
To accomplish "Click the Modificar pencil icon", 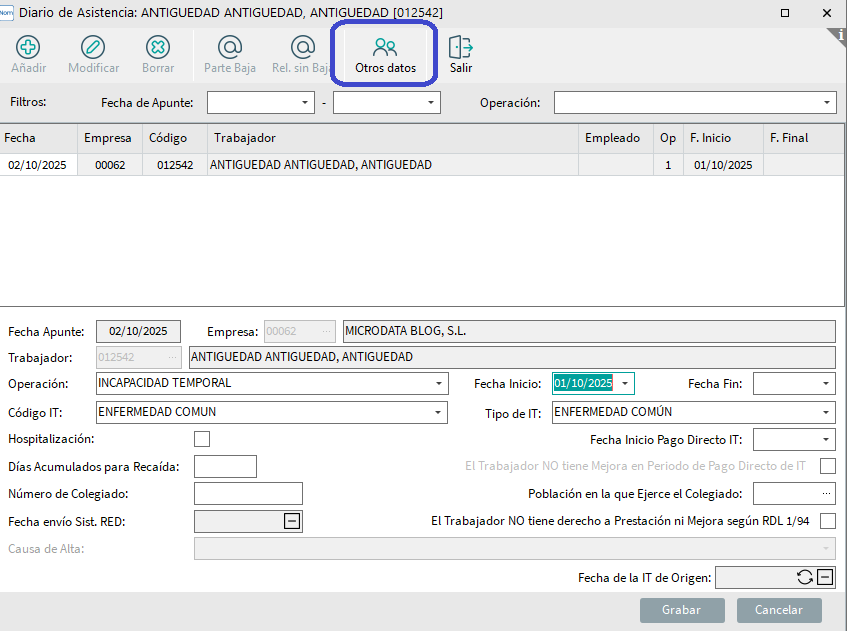I will click(93, 47).
